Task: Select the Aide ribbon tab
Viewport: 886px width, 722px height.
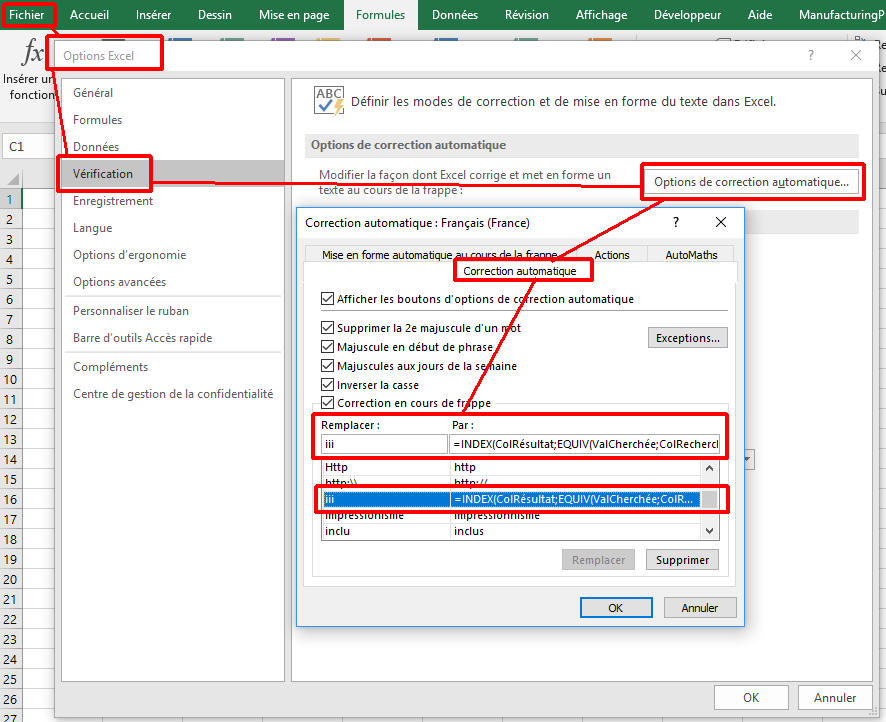Action: (x=760, y=15)
